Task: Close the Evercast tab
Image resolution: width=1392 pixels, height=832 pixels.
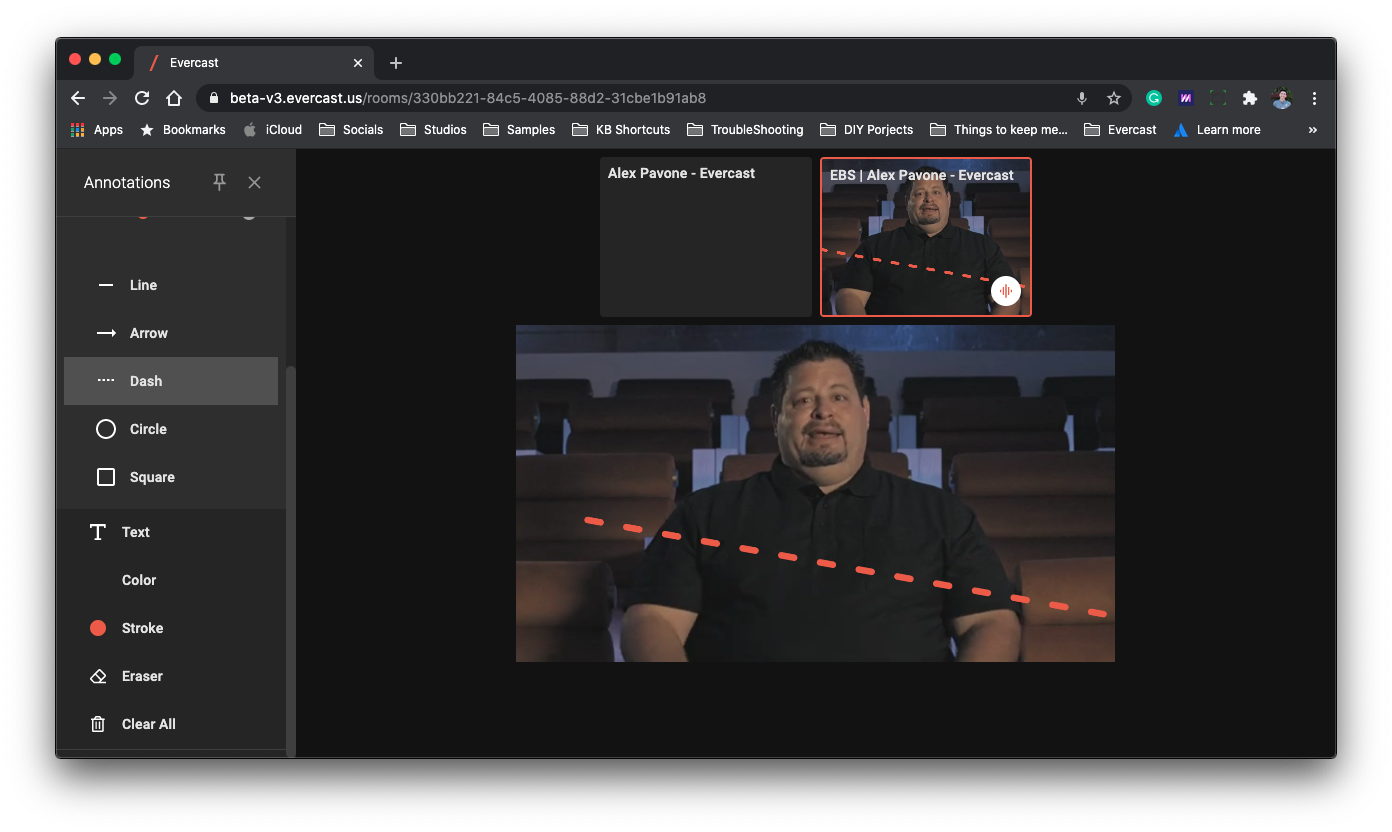Action: 358,63
